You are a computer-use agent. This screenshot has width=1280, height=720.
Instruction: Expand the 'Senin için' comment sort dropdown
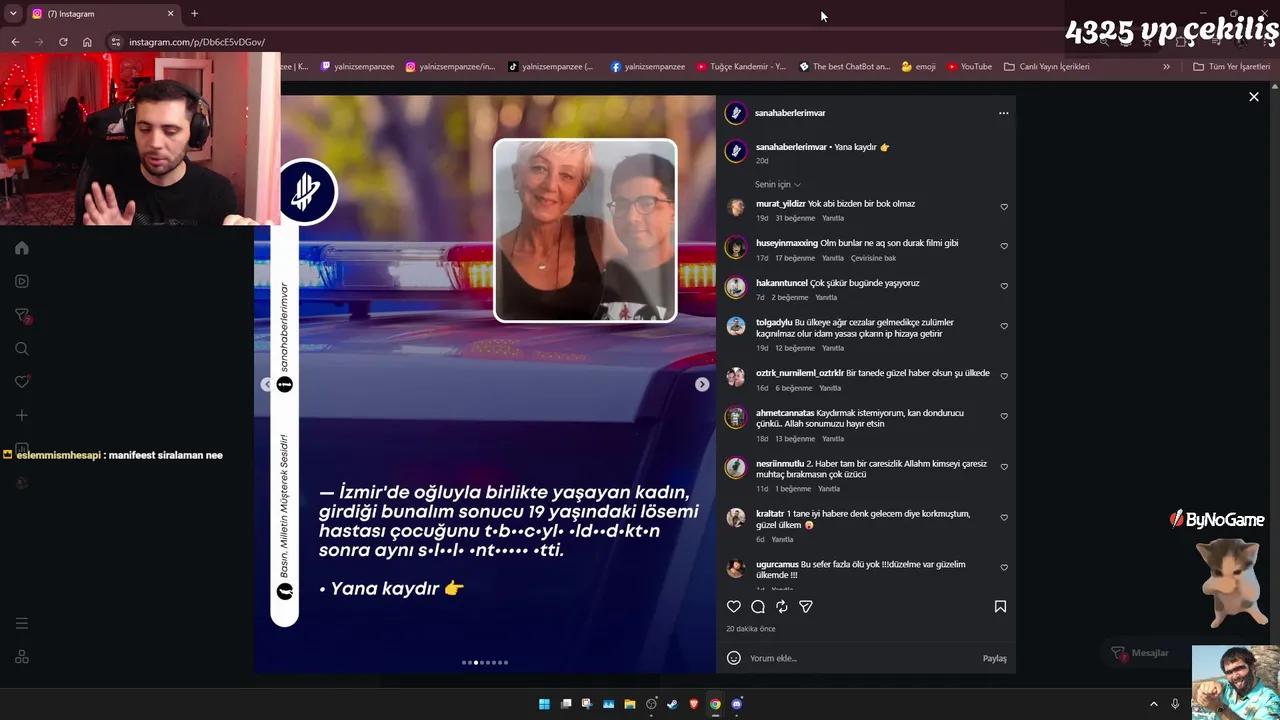click(x=778, y=184)
